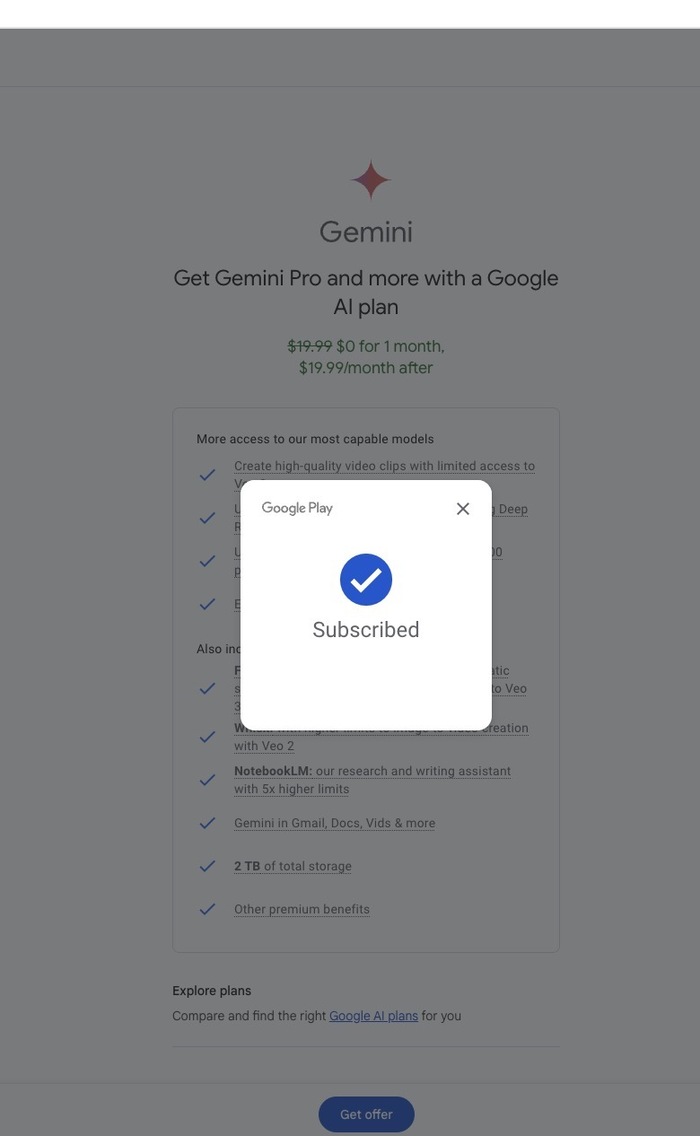Open NotebookLM research and writing assistant link
The width and height of the screenshot is (700, 1136).
[372, 772]
